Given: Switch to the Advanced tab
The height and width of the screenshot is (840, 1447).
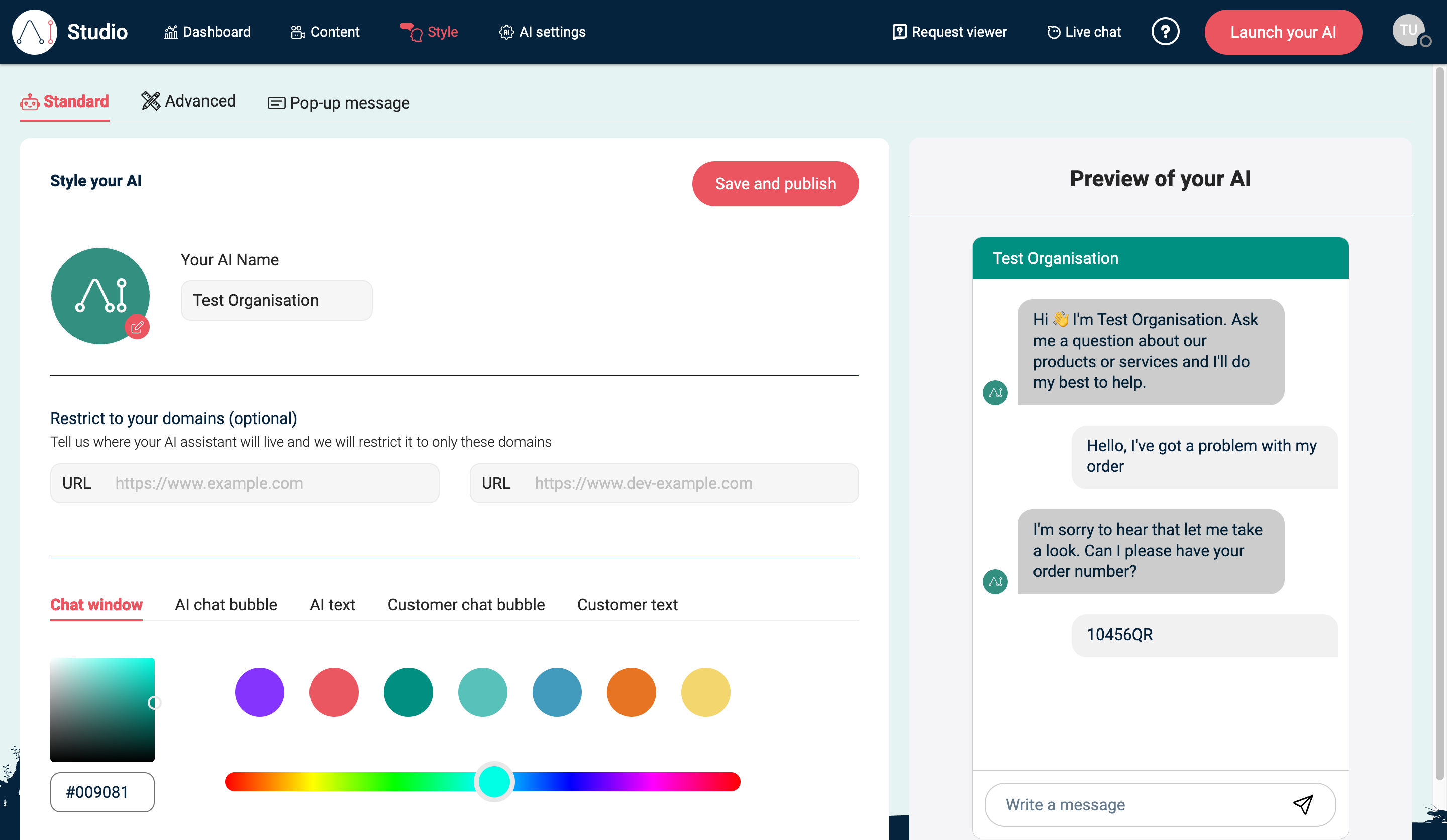Looking at the screenshot, I should pos(188,101).
